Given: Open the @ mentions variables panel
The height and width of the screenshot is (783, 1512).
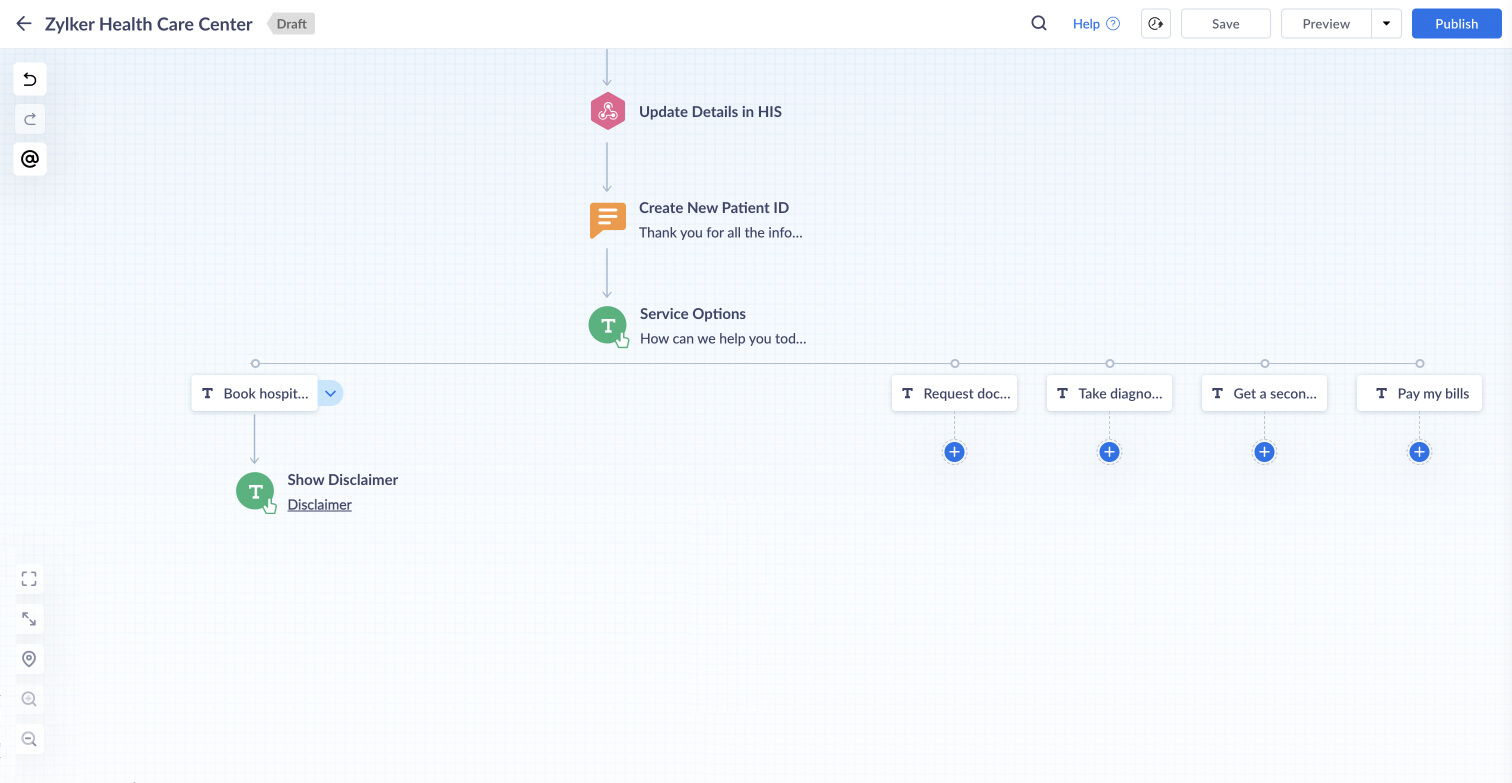Looking at the screenshot, I should pyautogui.click(x=30, y=159).
